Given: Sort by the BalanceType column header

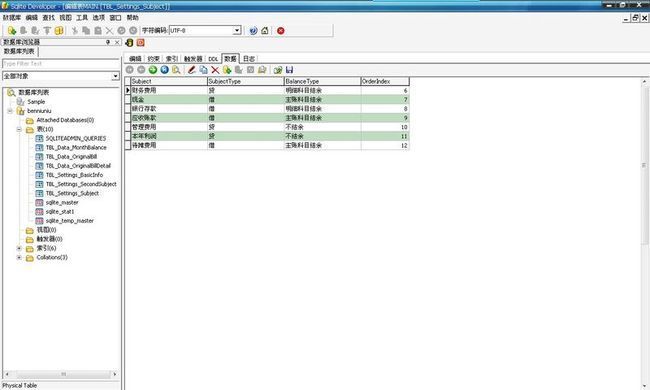Looking at the screenshot, I should [323, 81].
